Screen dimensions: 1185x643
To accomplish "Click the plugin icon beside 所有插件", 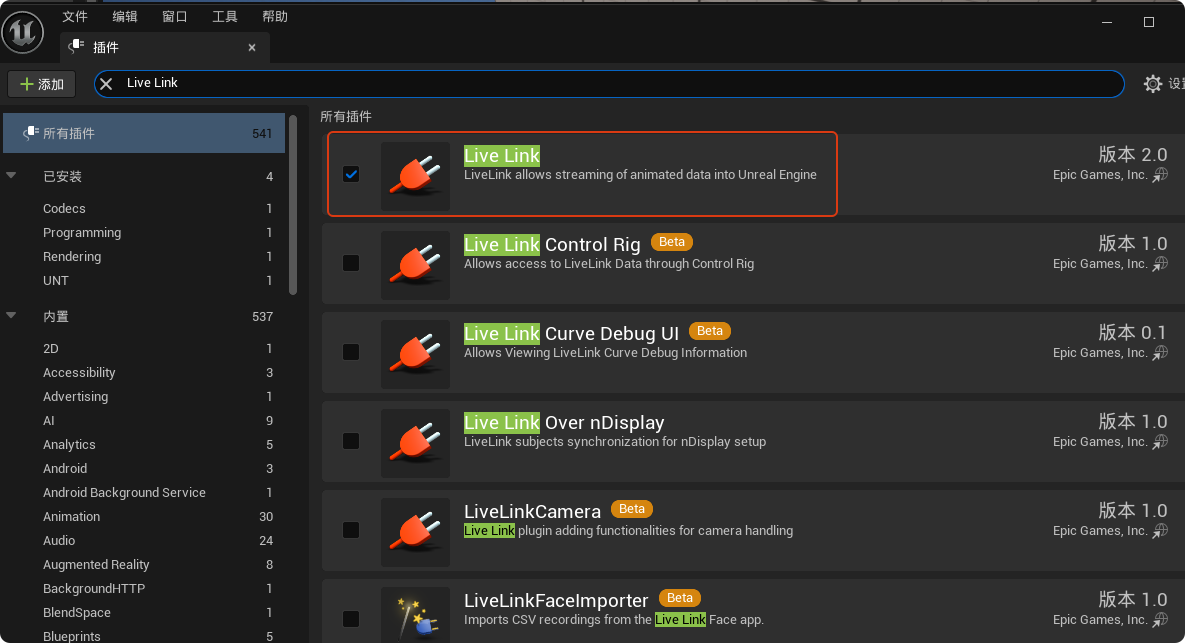I will click(x=30, y=133).
